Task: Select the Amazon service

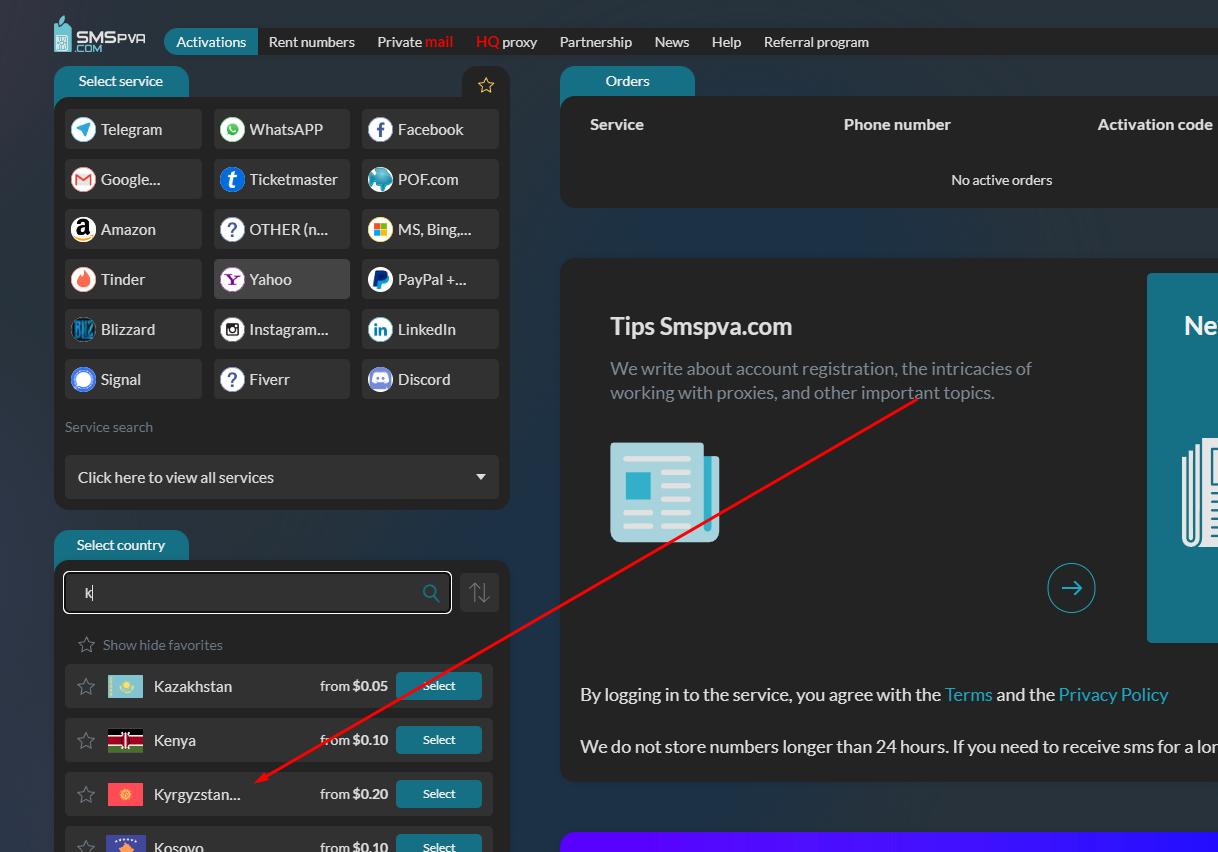Action: 133,229
